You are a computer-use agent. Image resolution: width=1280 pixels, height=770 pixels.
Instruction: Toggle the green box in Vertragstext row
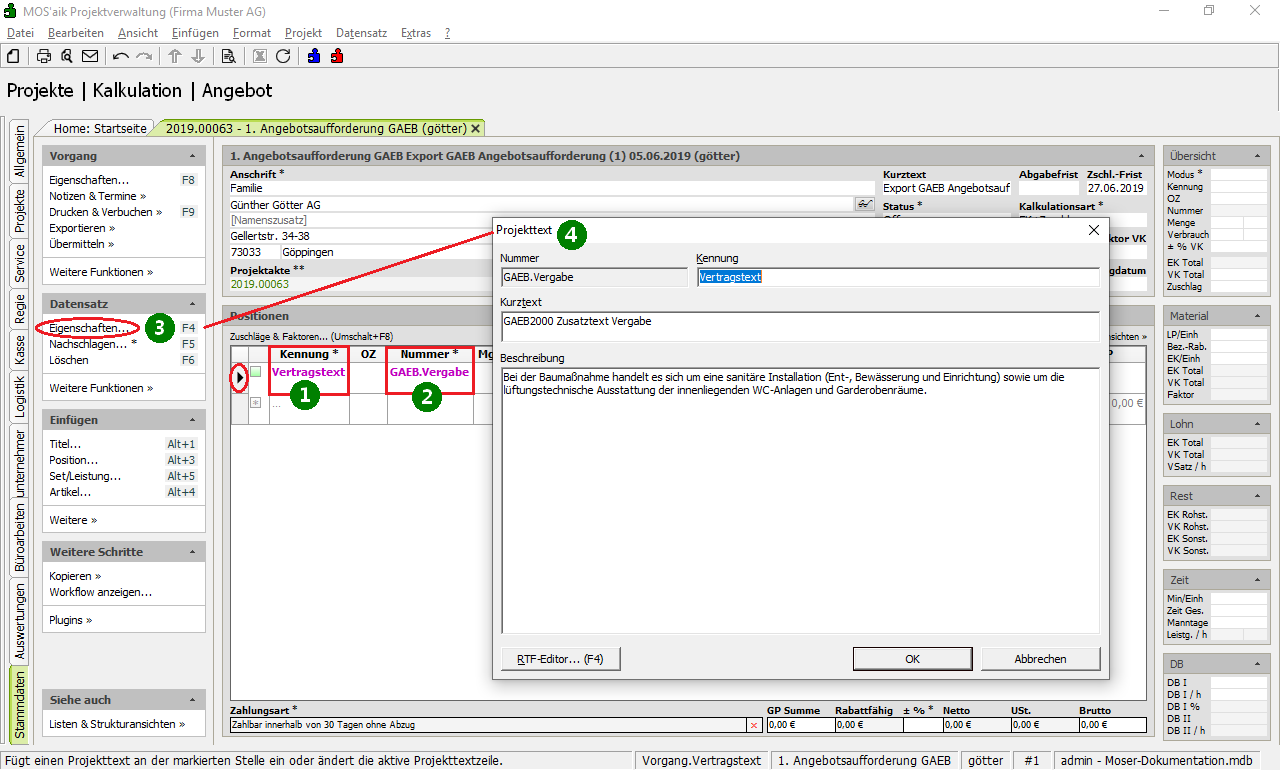click(x=256, y=372)
